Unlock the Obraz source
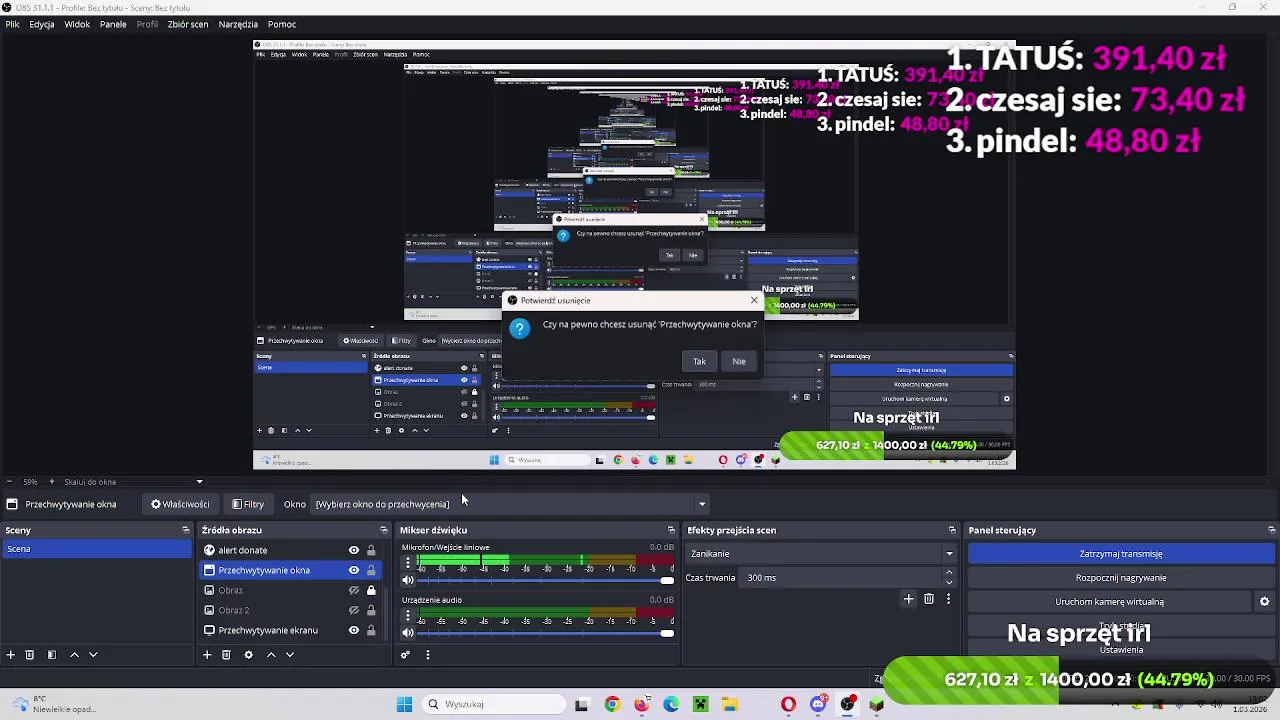Viewport: 1280px width, 720px height. click(371, 590)
